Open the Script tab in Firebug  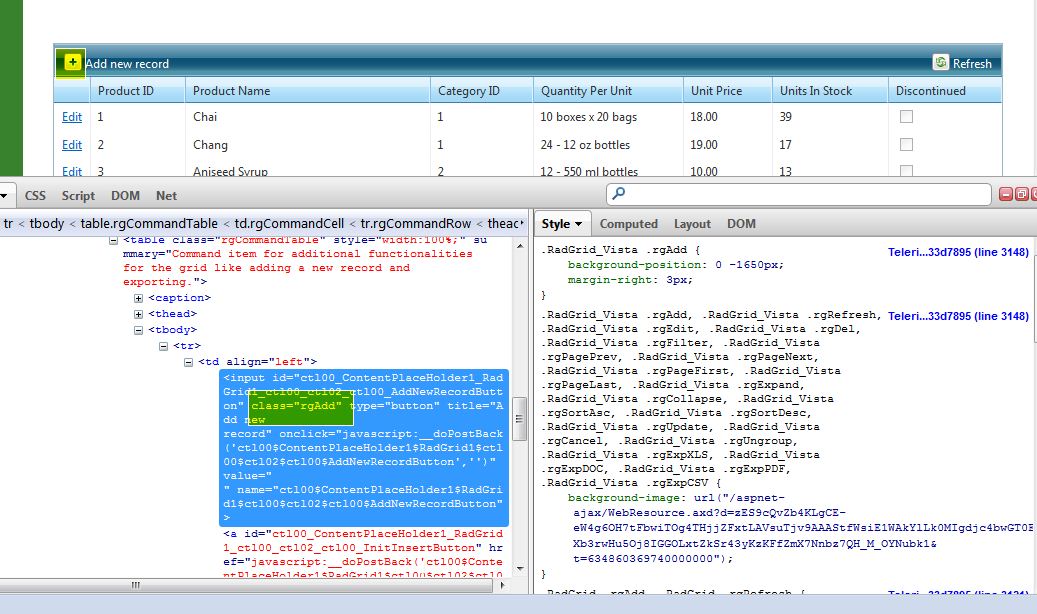coord(78,196)
